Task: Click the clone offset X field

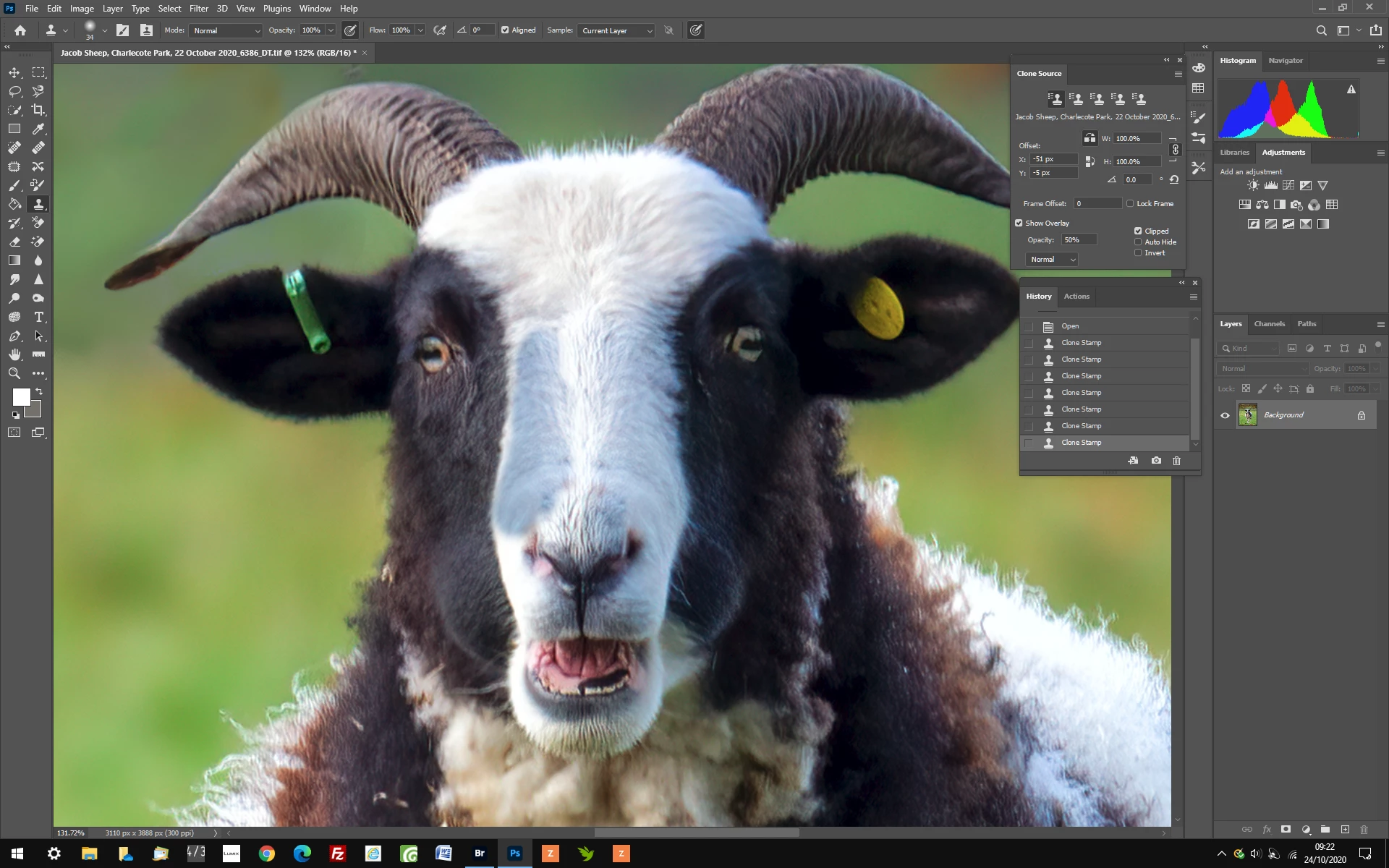Action: click(1053, 159)
